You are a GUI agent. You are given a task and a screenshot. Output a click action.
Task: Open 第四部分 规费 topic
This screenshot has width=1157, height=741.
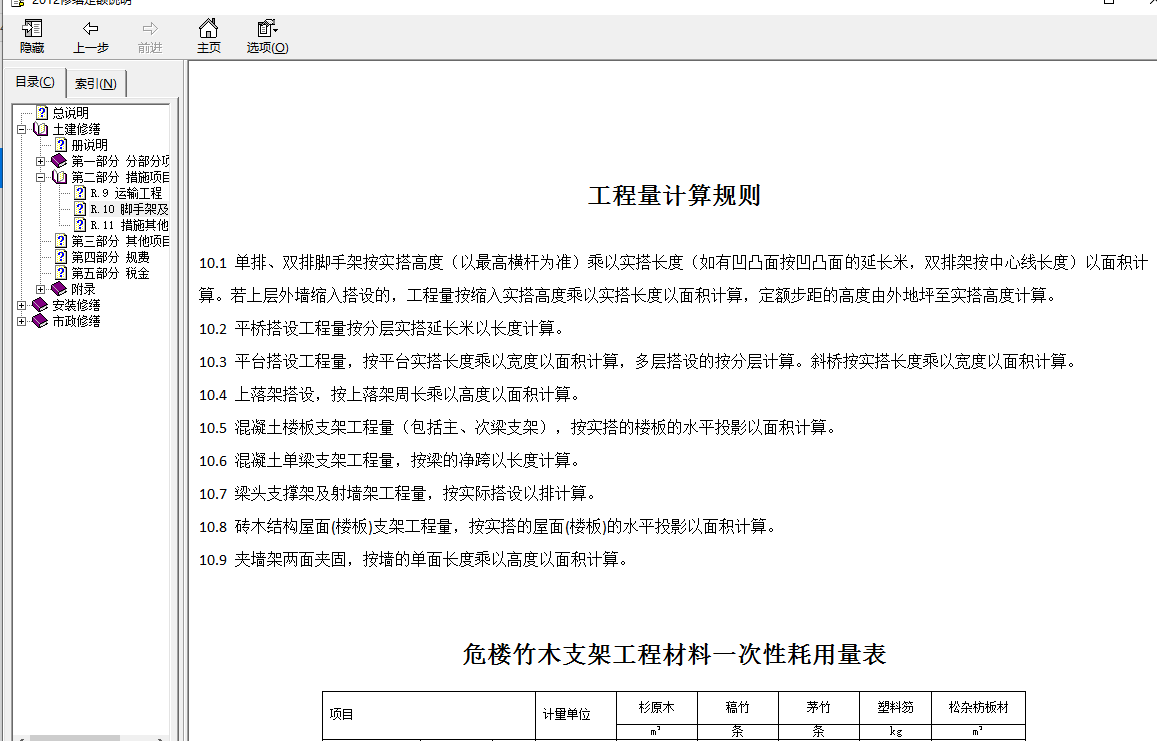click(110, 258)
